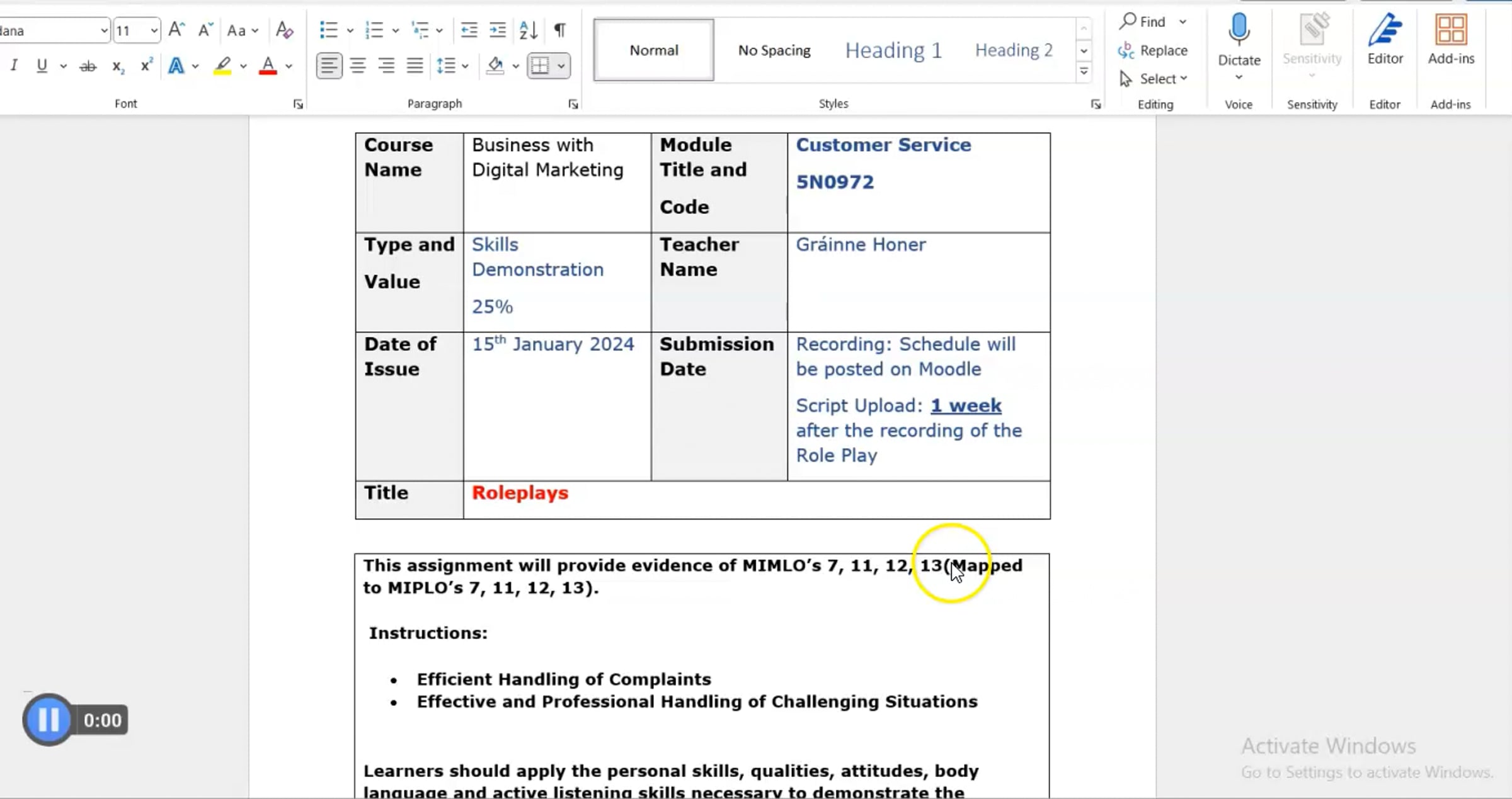Expand the Styles gallery More arrow

(1084, 72)
